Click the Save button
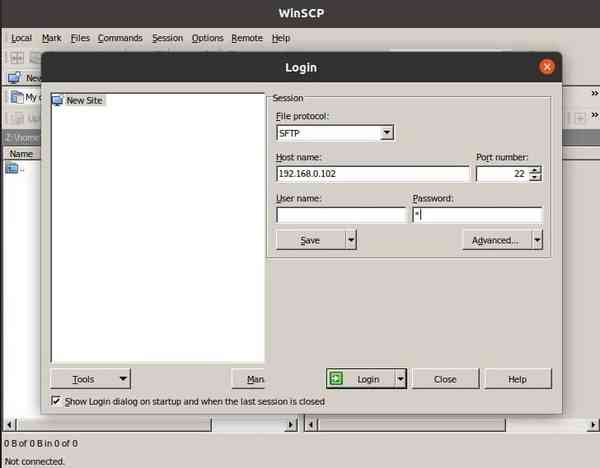 tap(310, 240)
